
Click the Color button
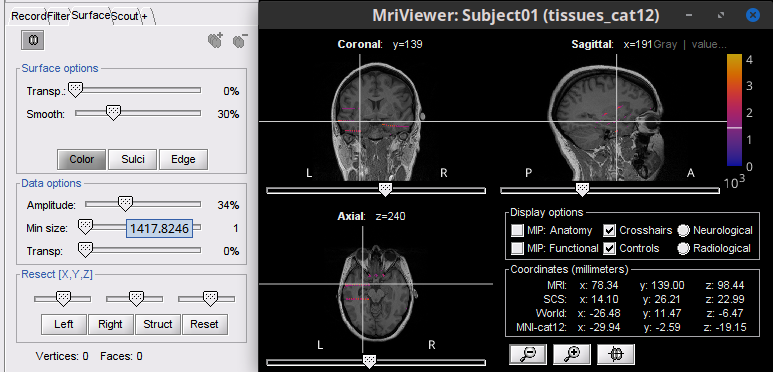click(x=81, y=159)
